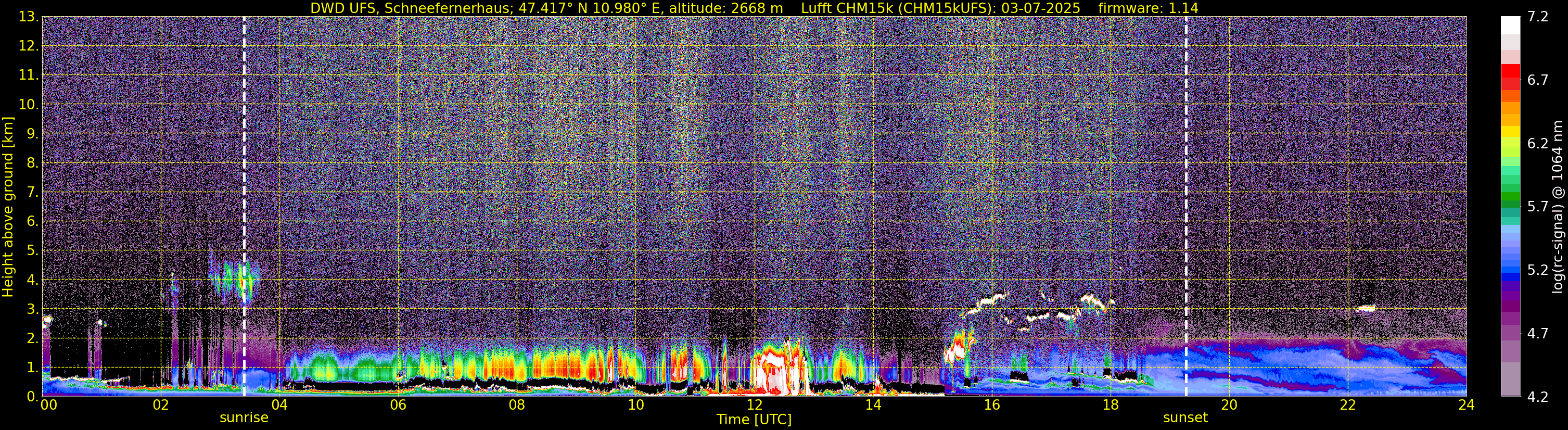Click the "6.7" colorbar tick value

(1538, 80)
